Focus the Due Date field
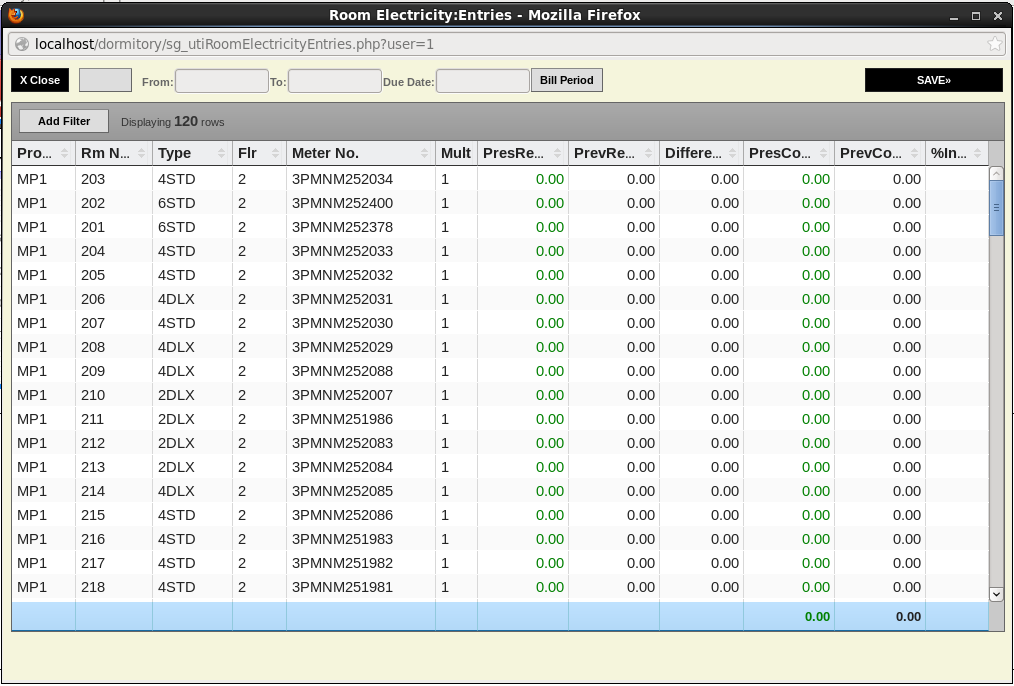Image resolution: width=1014 pixels, height=686 pixels. (482, 81)
